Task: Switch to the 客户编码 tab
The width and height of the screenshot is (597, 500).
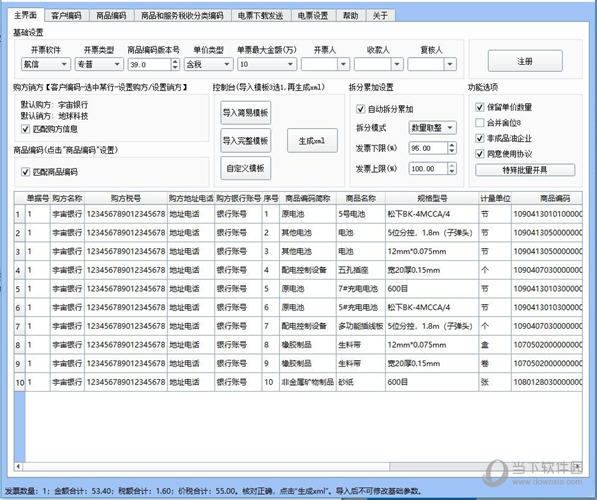Action: point(66,15)
